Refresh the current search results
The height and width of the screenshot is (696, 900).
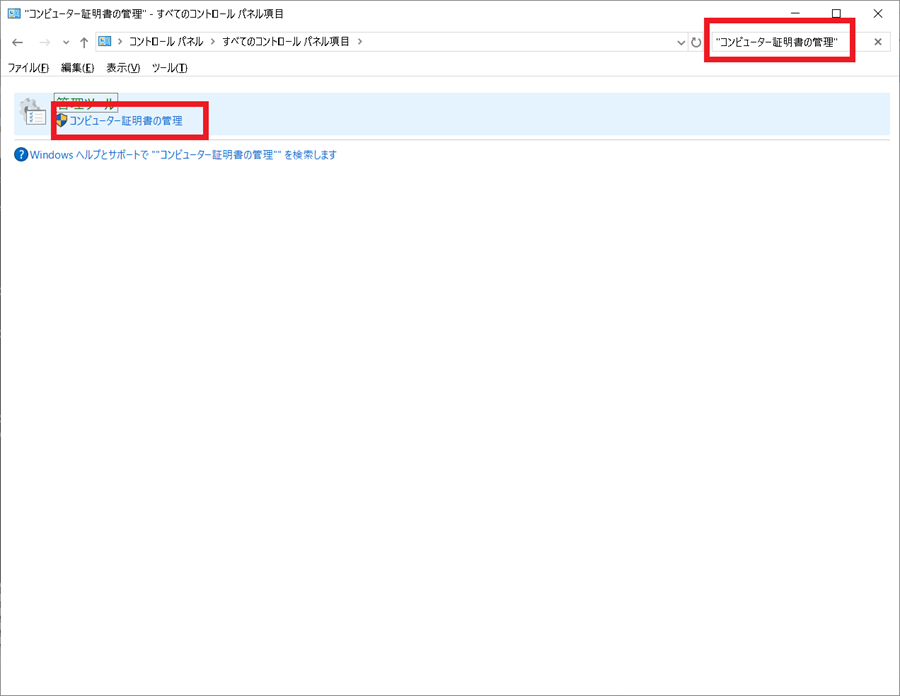point(697,42)
